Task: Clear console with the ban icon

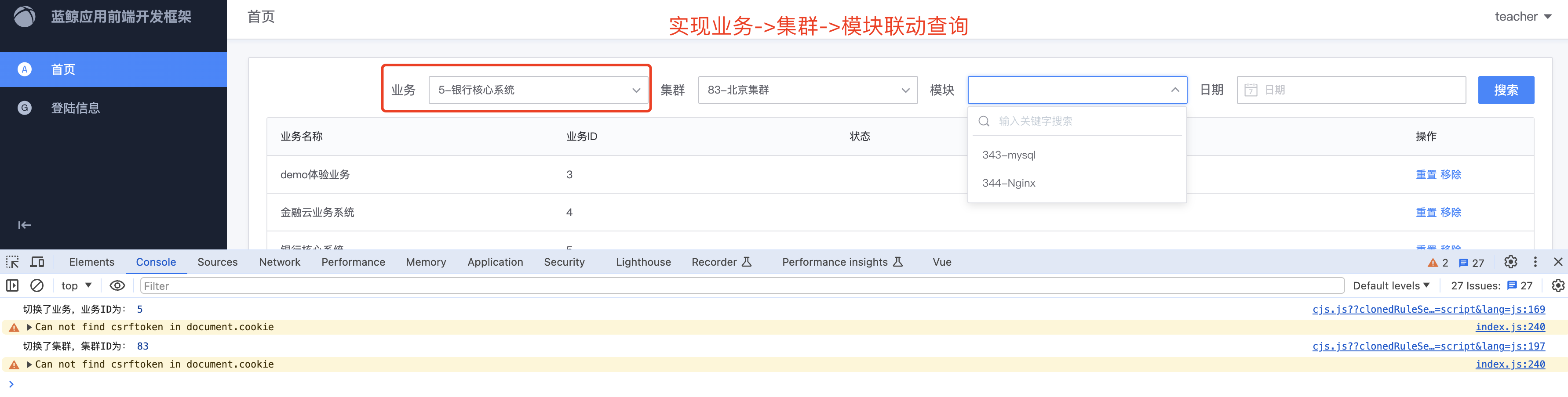Action: pyautogui.click(x=37, y=286)
